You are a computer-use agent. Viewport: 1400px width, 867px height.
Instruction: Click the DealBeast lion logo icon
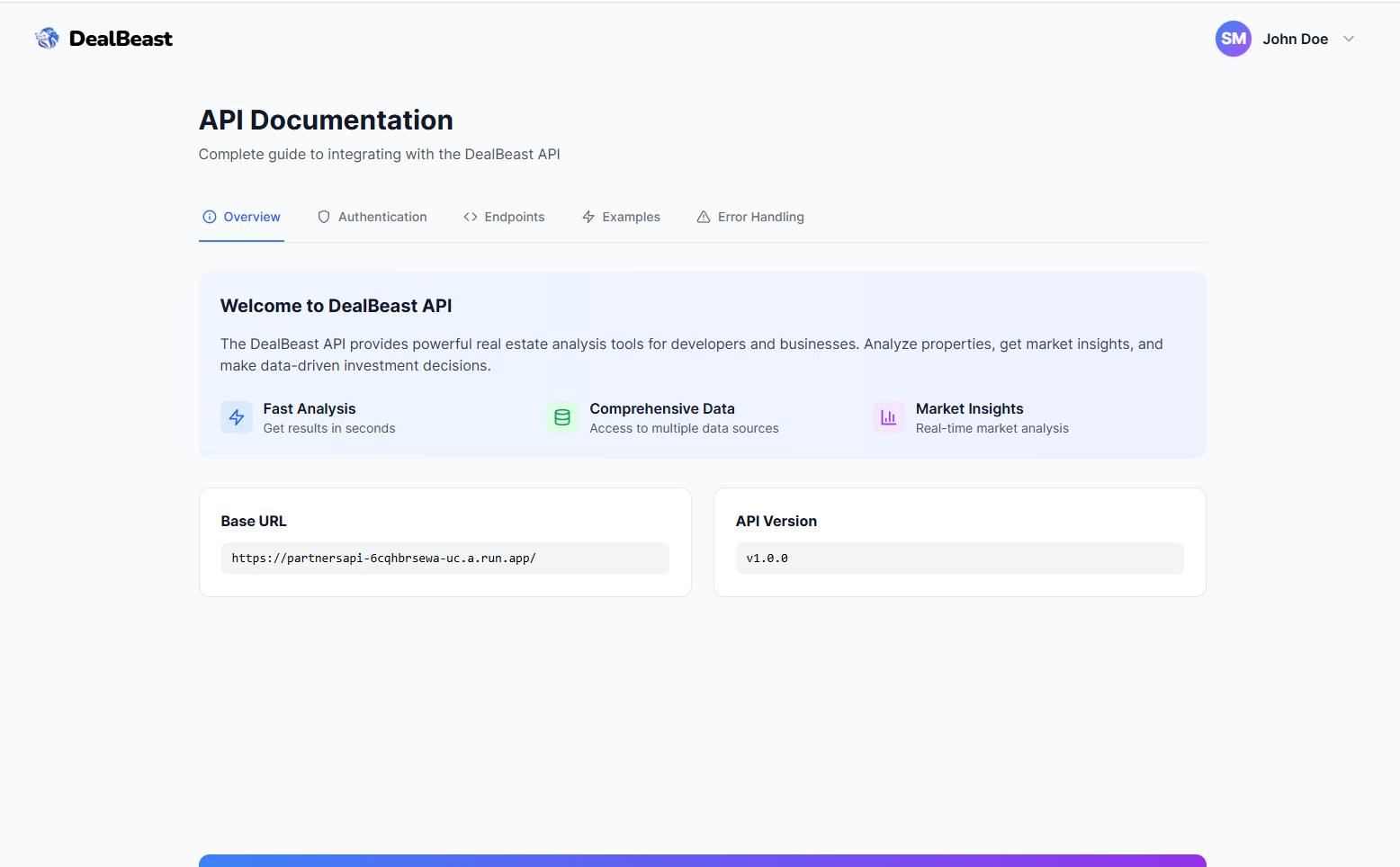pyautogui.click(x=47, y=39)
